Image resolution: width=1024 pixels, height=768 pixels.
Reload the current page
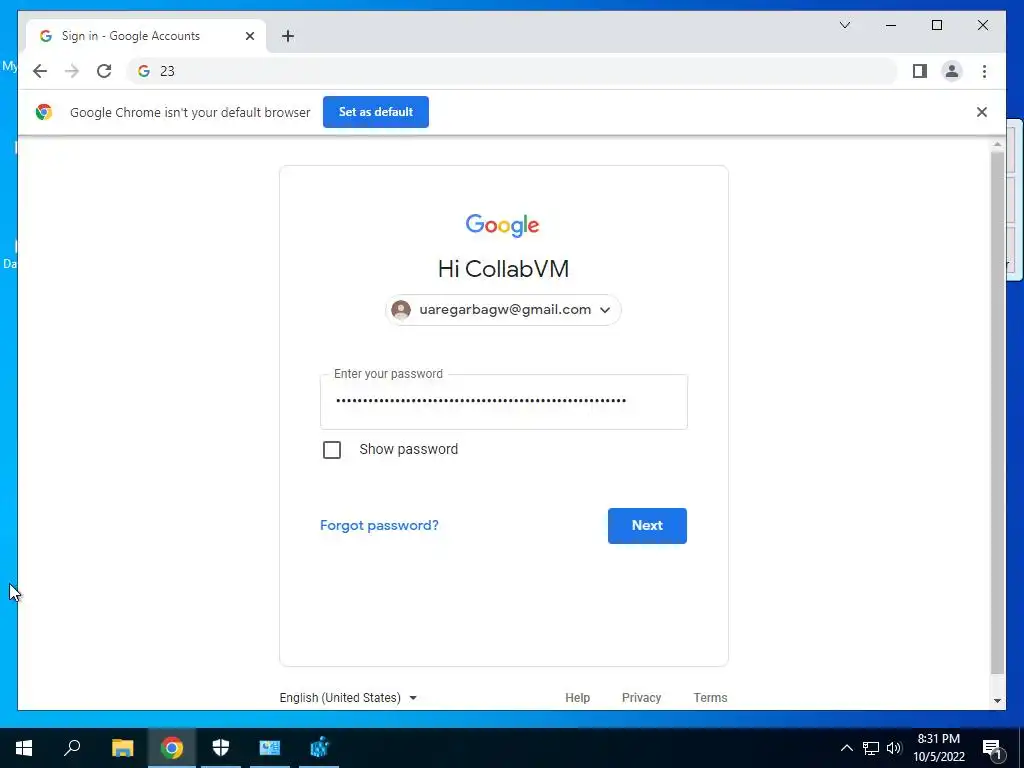tap(104, 71)
